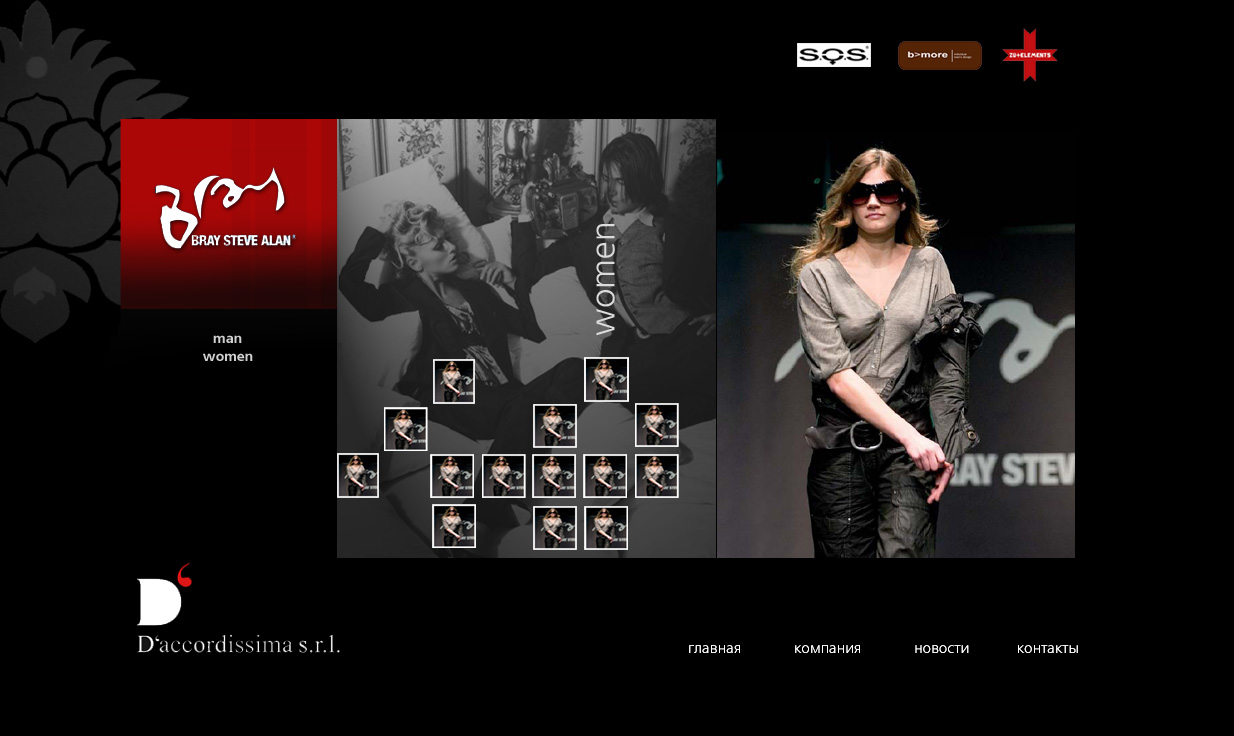Open the компания menu item
Screen dimensions: 1234x736
coord(827,648)
